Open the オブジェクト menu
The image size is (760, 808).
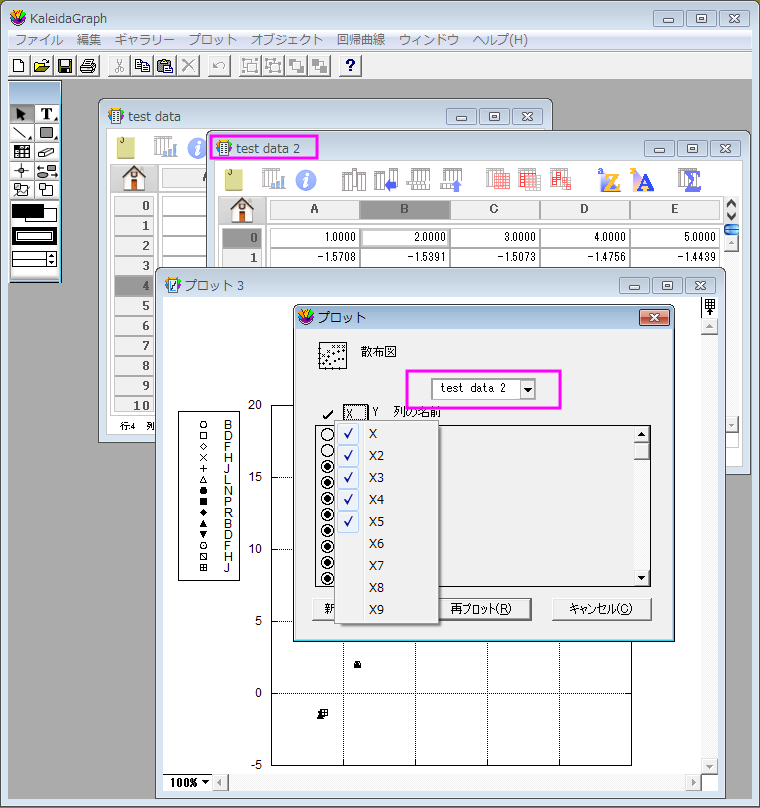pos(287,40)
